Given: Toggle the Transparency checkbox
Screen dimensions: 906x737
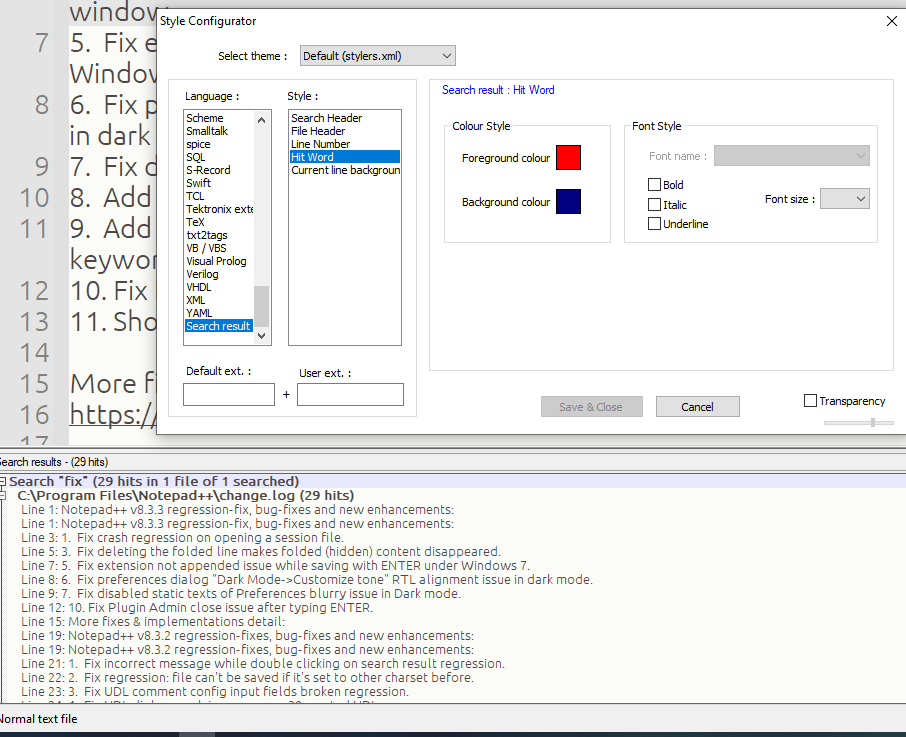Looking at the screenshot, I should point(810,401).
